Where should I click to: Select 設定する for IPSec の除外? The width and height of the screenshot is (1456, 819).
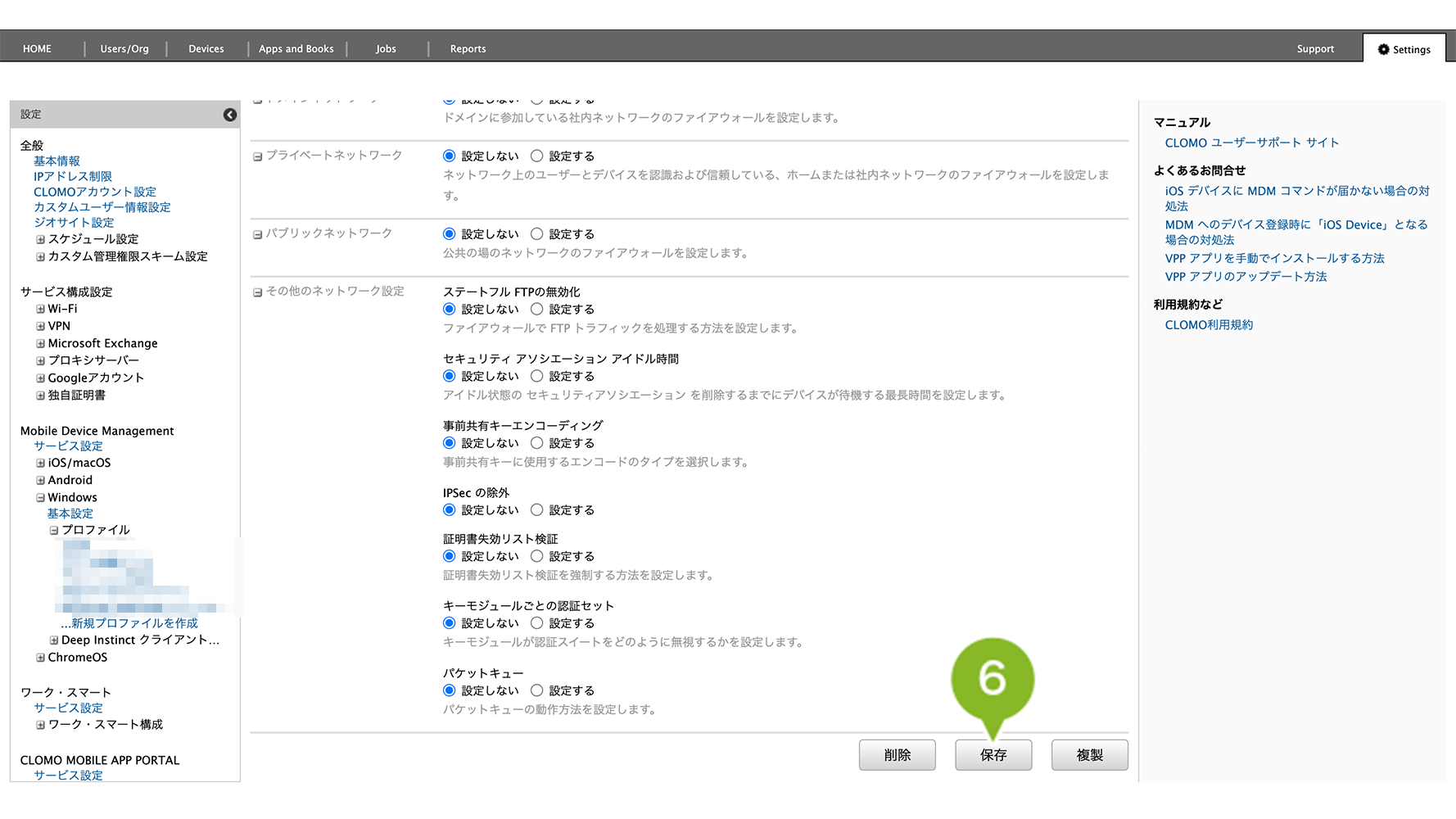pyautogui.click(x=537, y=509)
